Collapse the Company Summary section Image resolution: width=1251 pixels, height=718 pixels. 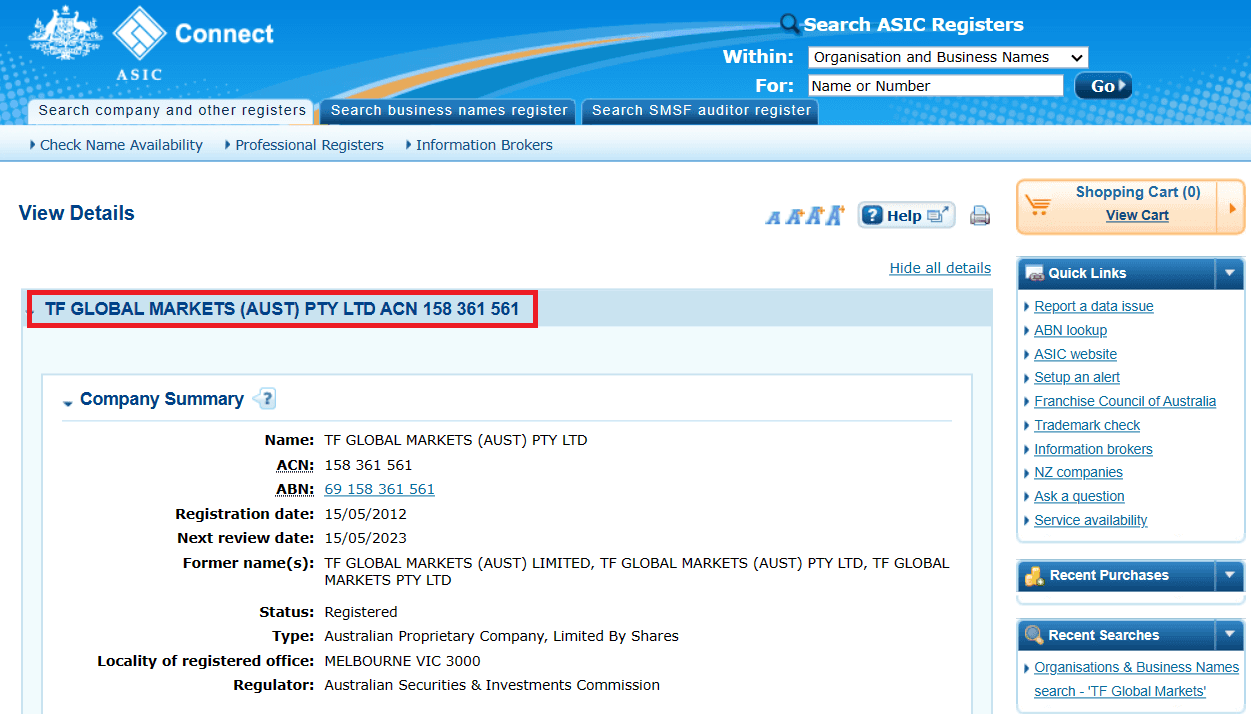68,402
